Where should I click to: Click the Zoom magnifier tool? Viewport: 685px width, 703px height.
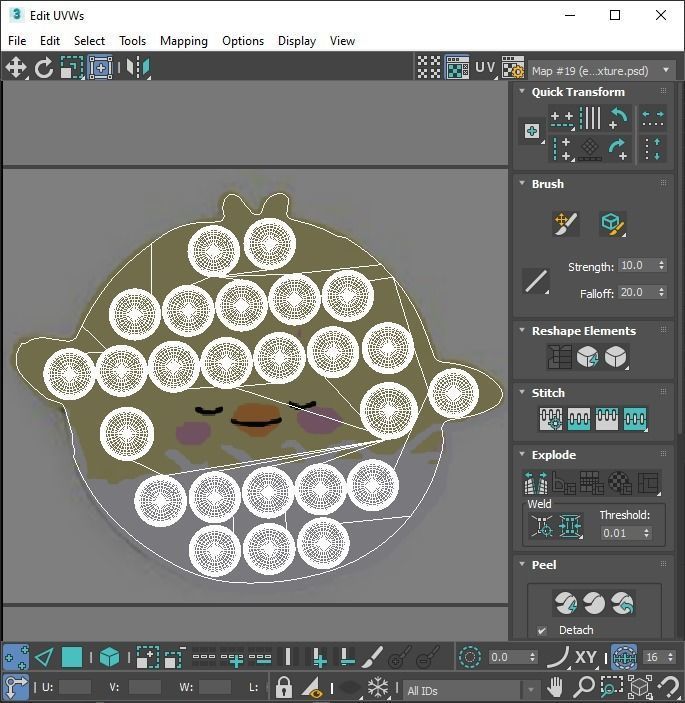pyautogui.click(x=584, y=686)
